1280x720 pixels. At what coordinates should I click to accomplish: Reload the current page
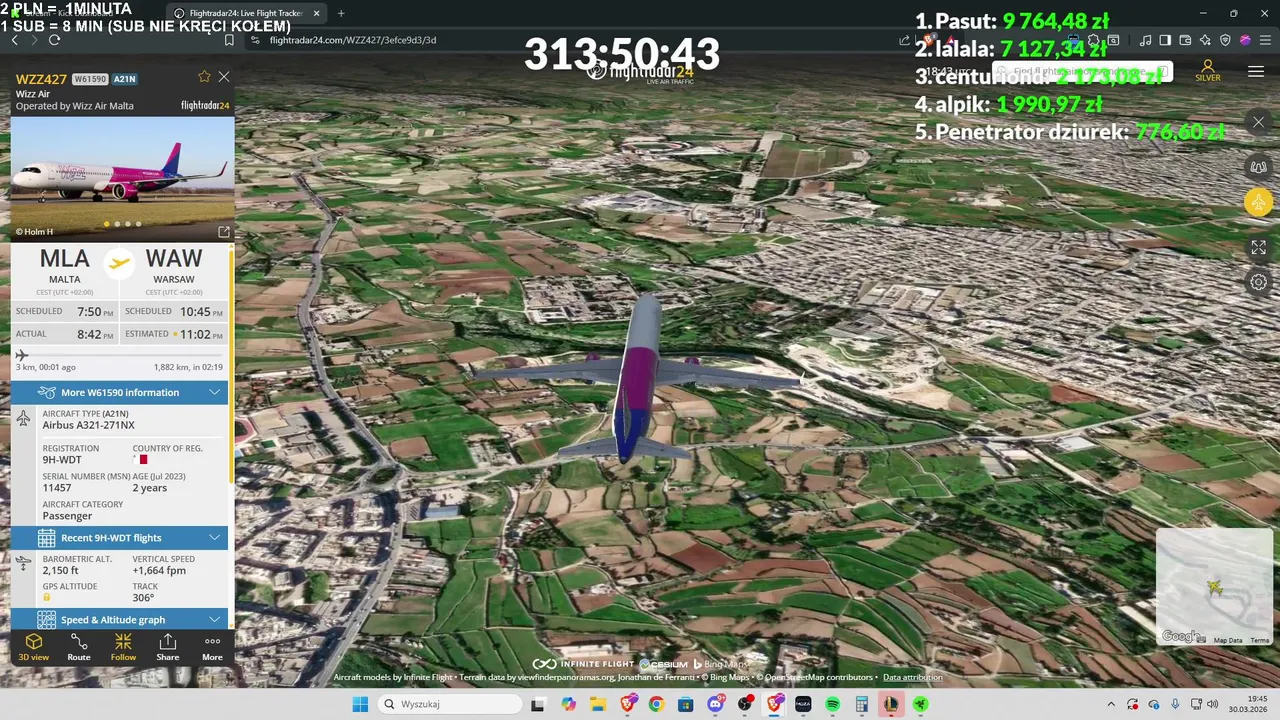pos(54,40)
